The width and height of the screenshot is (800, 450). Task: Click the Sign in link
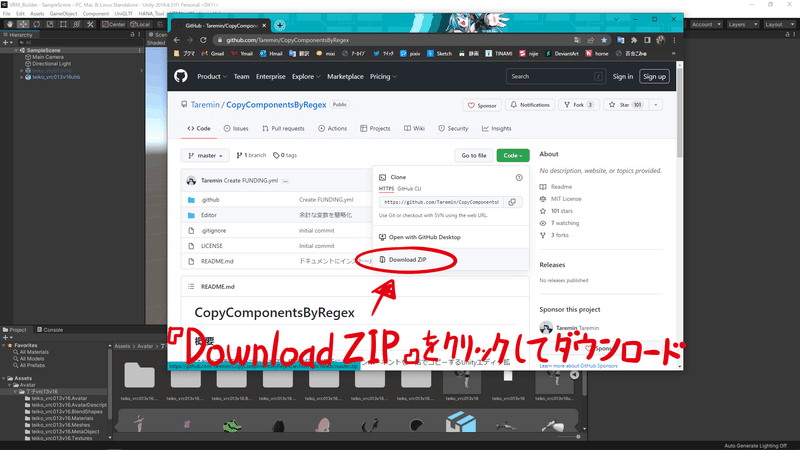click(622, 77)
